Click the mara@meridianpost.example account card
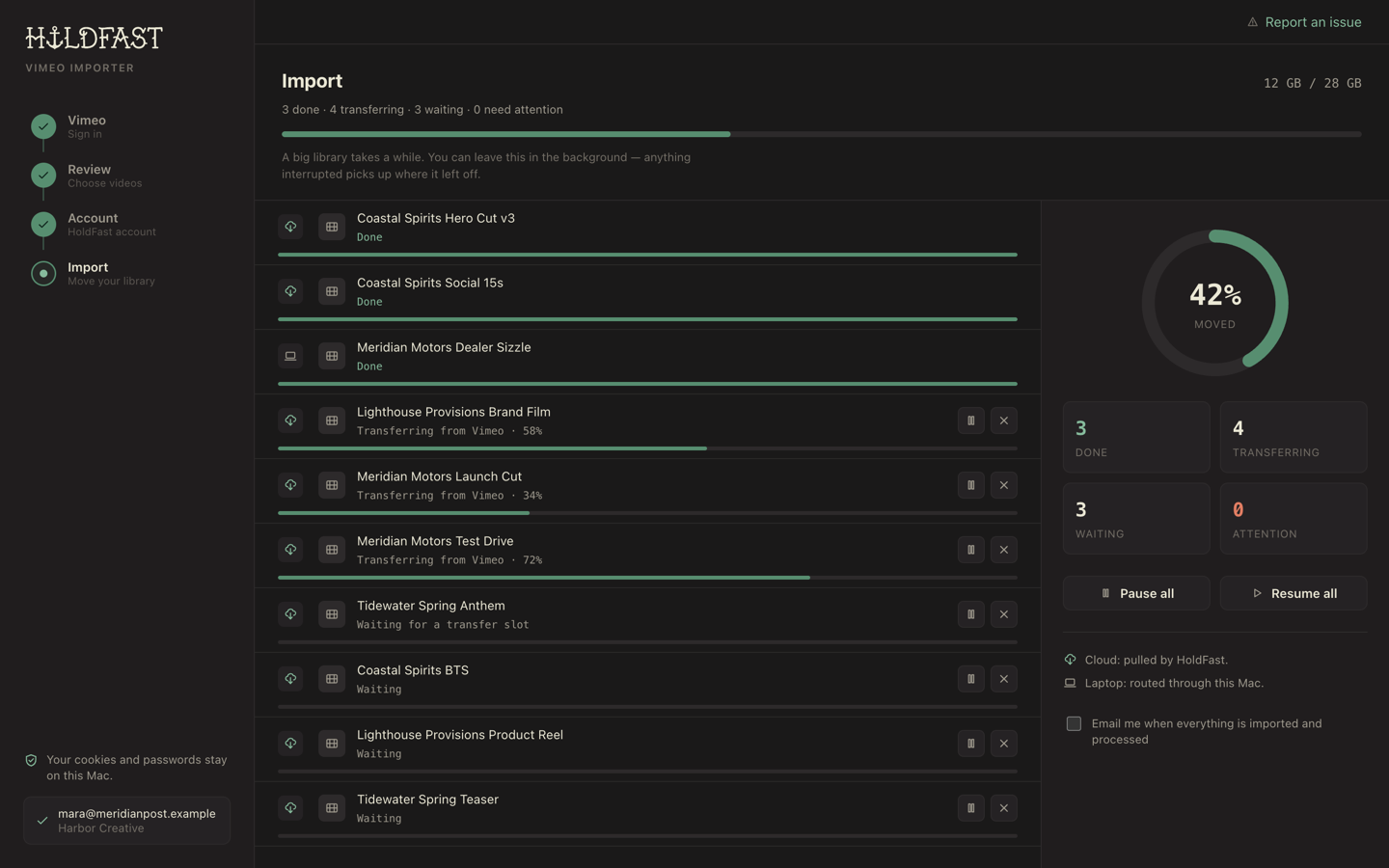Image resolution: width=1389 pixels, height=868 pixels. tap(126, 821)
